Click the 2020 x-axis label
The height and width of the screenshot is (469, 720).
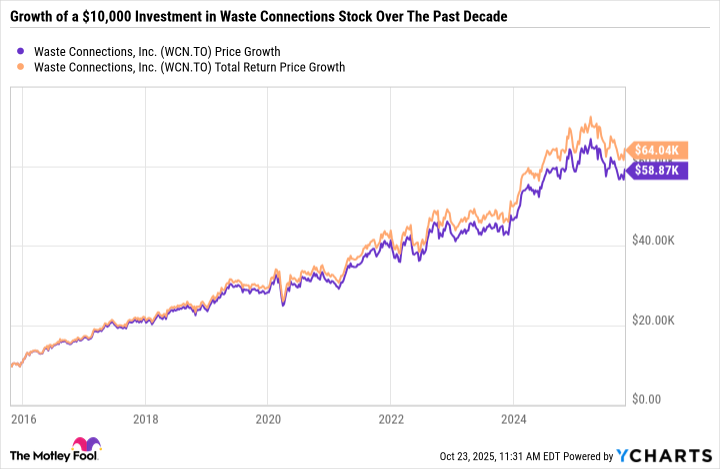point(268,417)
